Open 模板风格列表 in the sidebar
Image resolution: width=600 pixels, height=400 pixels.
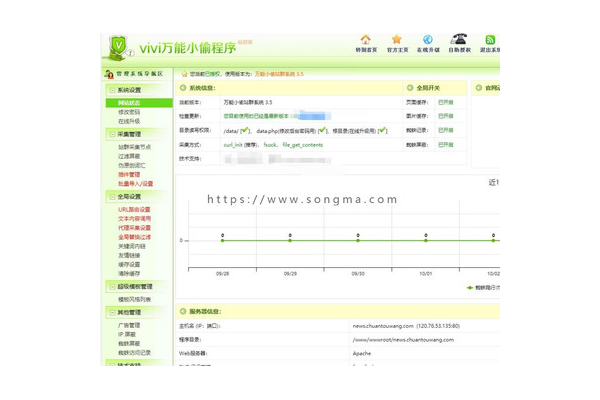135,299
